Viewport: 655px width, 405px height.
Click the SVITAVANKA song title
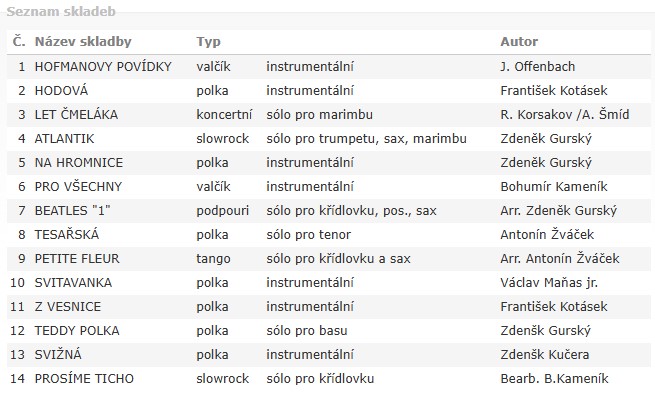pos(73,283)
